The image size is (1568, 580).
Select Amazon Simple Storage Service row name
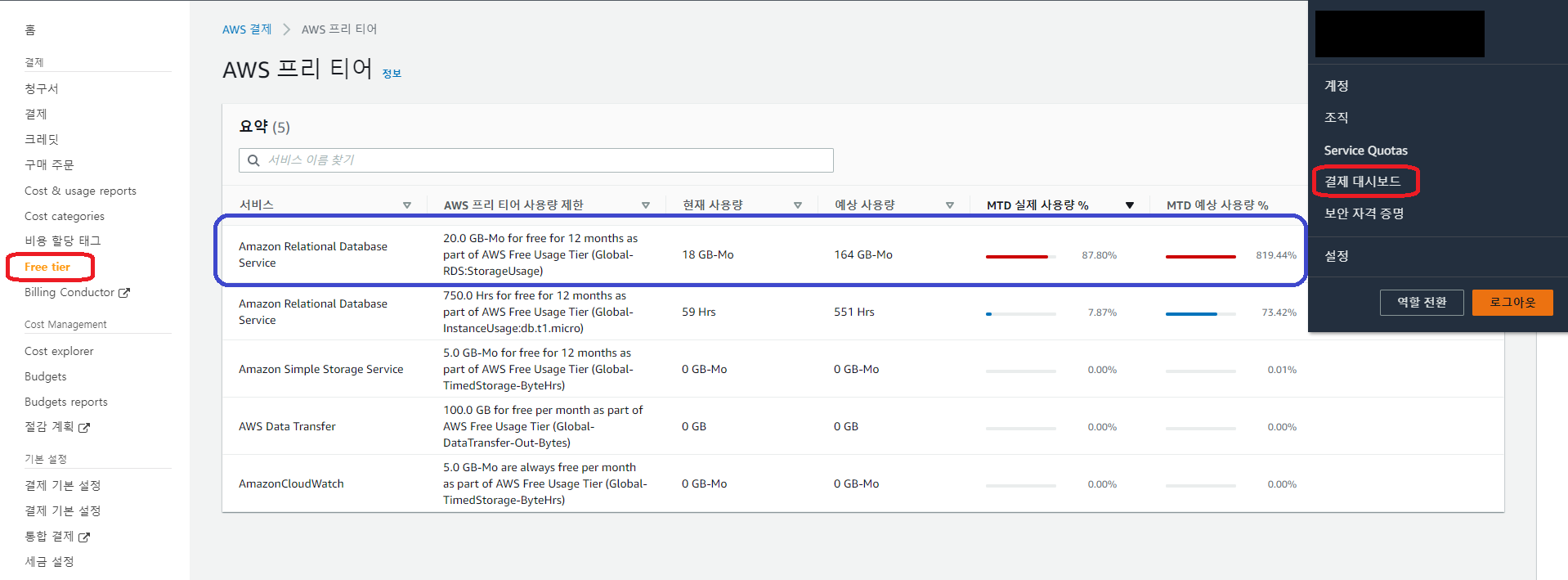tap(321, 369)
